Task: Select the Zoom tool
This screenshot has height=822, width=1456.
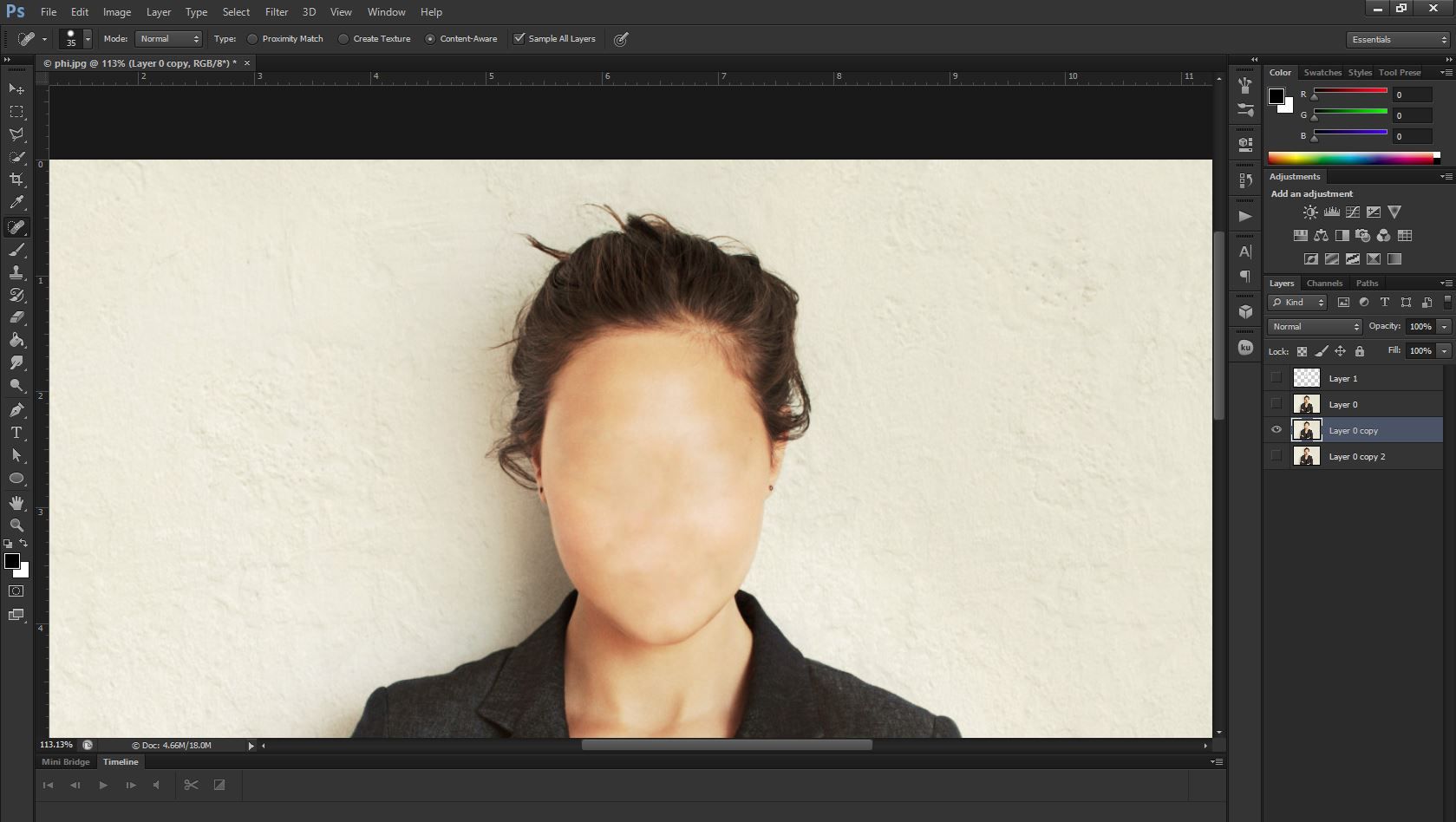Action: [x=15, y=525]
